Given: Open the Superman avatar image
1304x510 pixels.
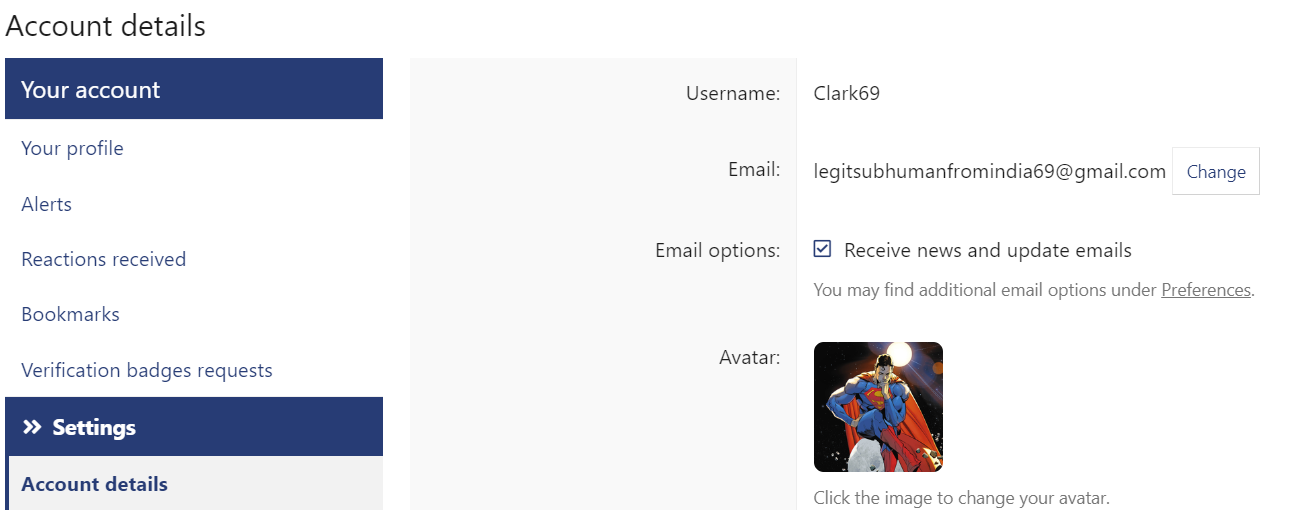Looking at the screenshot, I should tap(878, 407).
